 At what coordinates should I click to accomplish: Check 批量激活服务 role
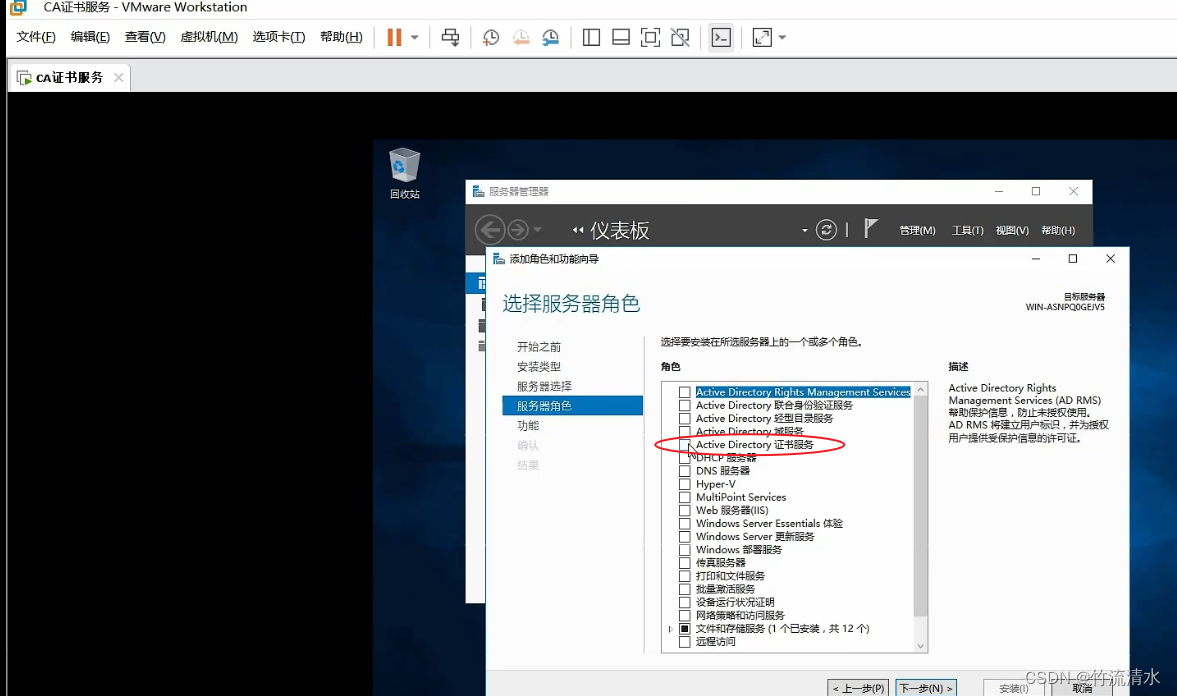pos(685,589)
